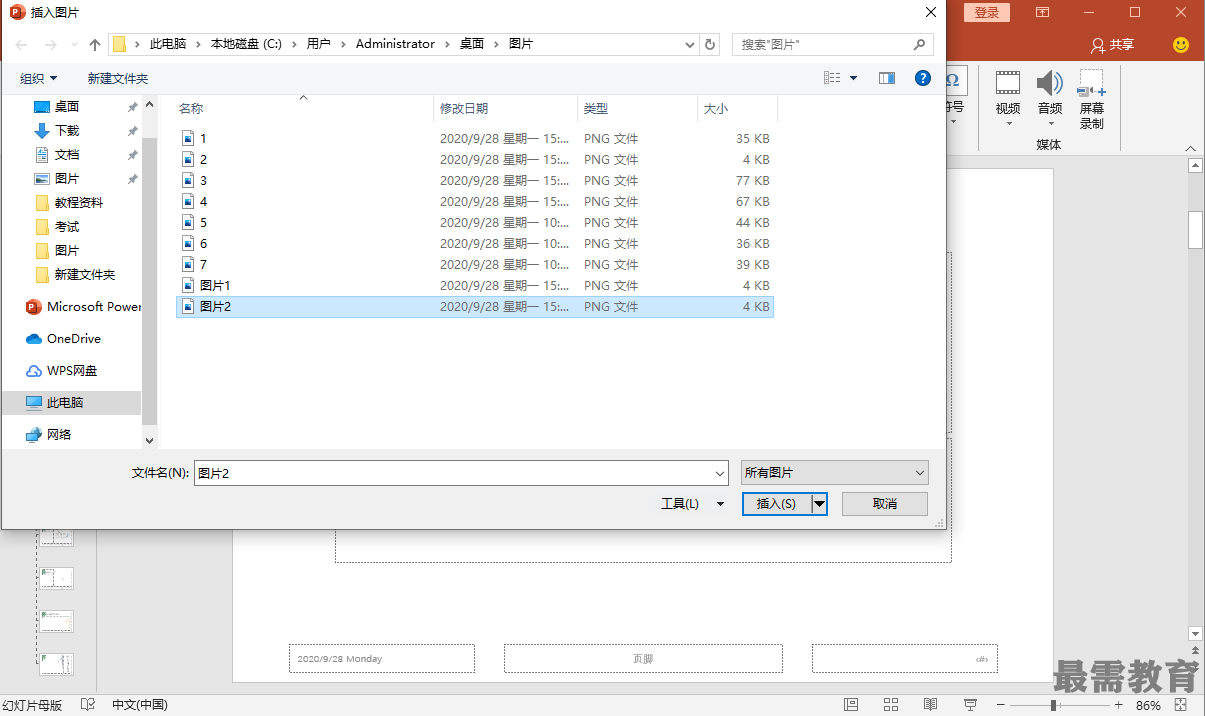The width and height of the screenshot is (1205, 716).
Task: Go up one folder level arrow
Action: (95, 44)
